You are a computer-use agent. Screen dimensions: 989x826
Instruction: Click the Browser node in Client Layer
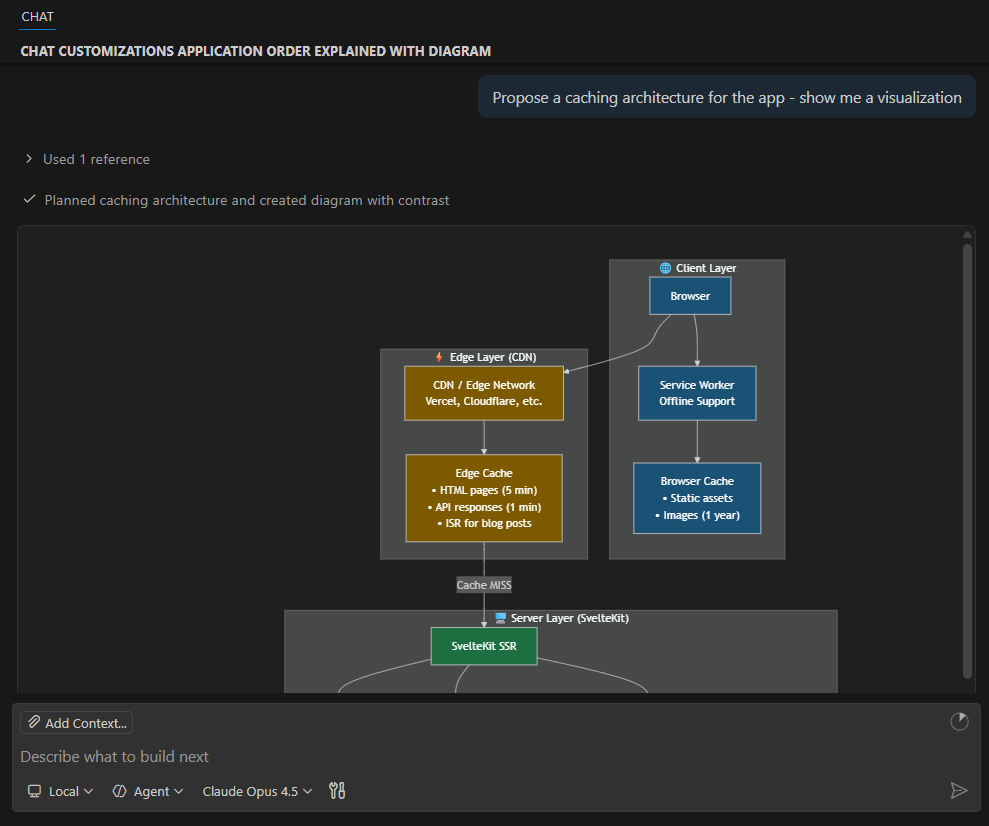(x=690, y=295)
